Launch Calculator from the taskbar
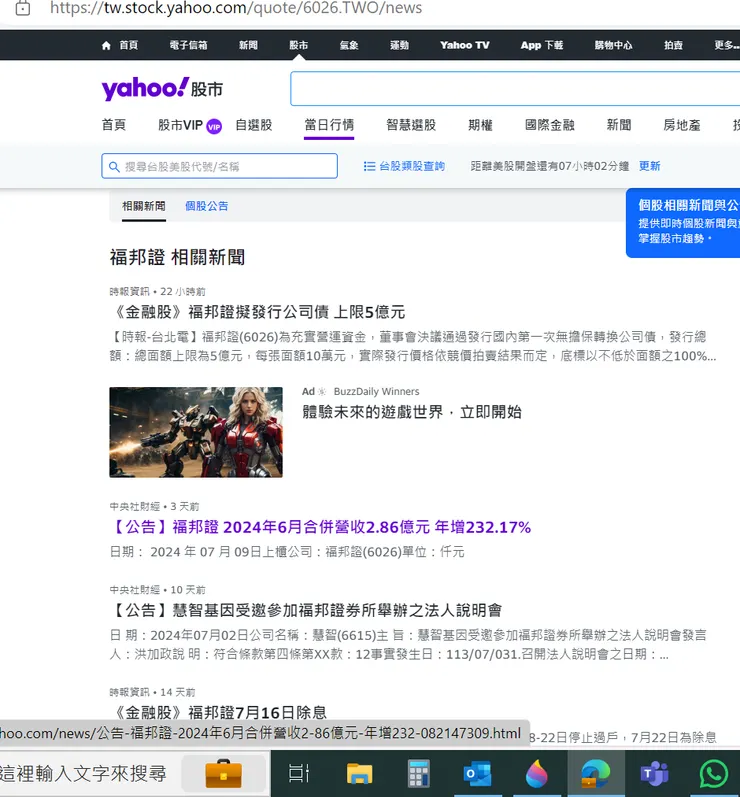The height and width of the screenshot is (797, 740). click(x=419, y=774)
